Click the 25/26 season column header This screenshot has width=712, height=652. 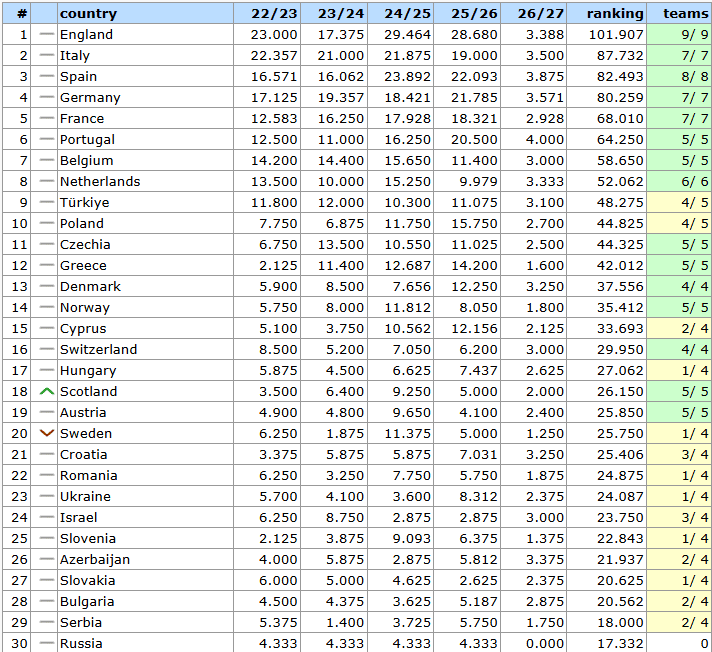click(x=474, y=14)
